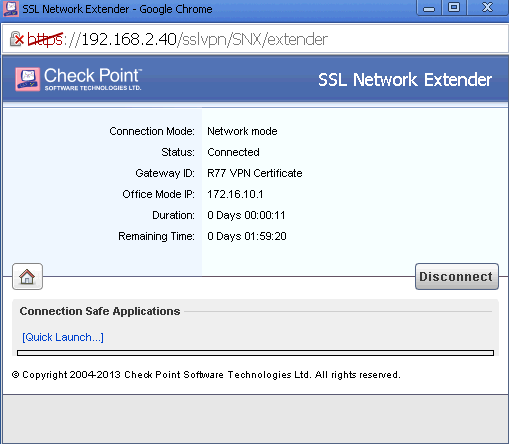This screenshot has height=444, width=509.
Task: Click the address bar URL field
Action: point(255,39)
